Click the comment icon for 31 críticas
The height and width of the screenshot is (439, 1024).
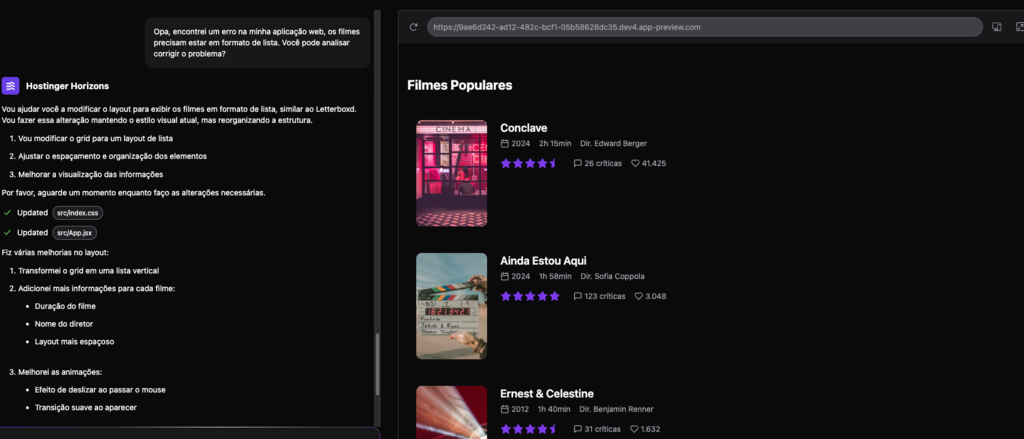pos(577,429)
